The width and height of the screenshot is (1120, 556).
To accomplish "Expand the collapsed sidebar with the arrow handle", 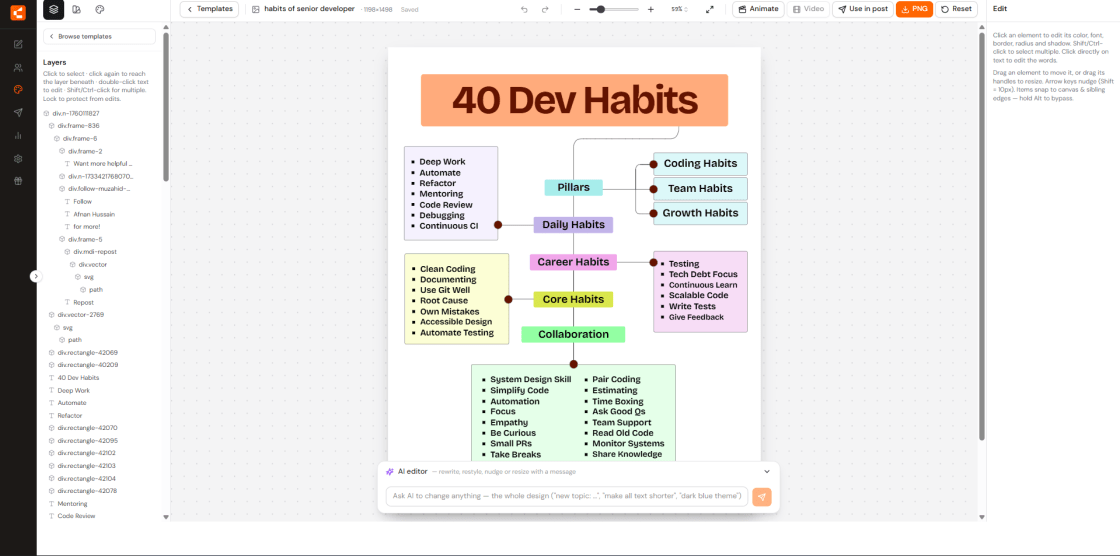I will pos(36,276).
